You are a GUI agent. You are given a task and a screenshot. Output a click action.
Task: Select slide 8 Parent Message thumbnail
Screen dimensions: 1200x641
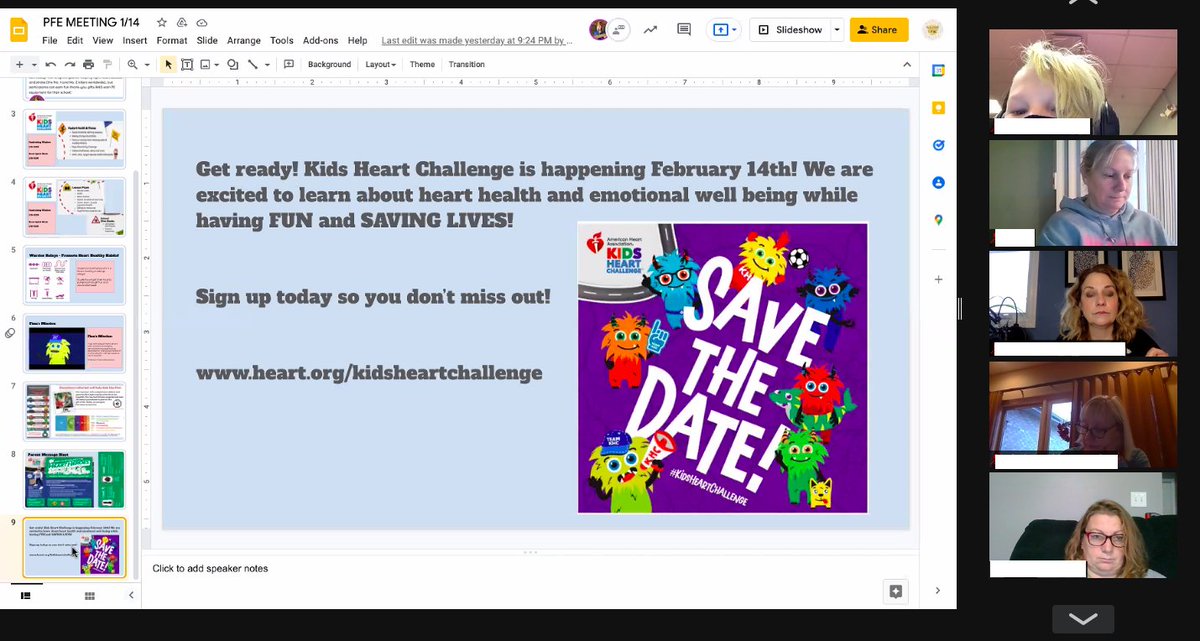[75, 481]
